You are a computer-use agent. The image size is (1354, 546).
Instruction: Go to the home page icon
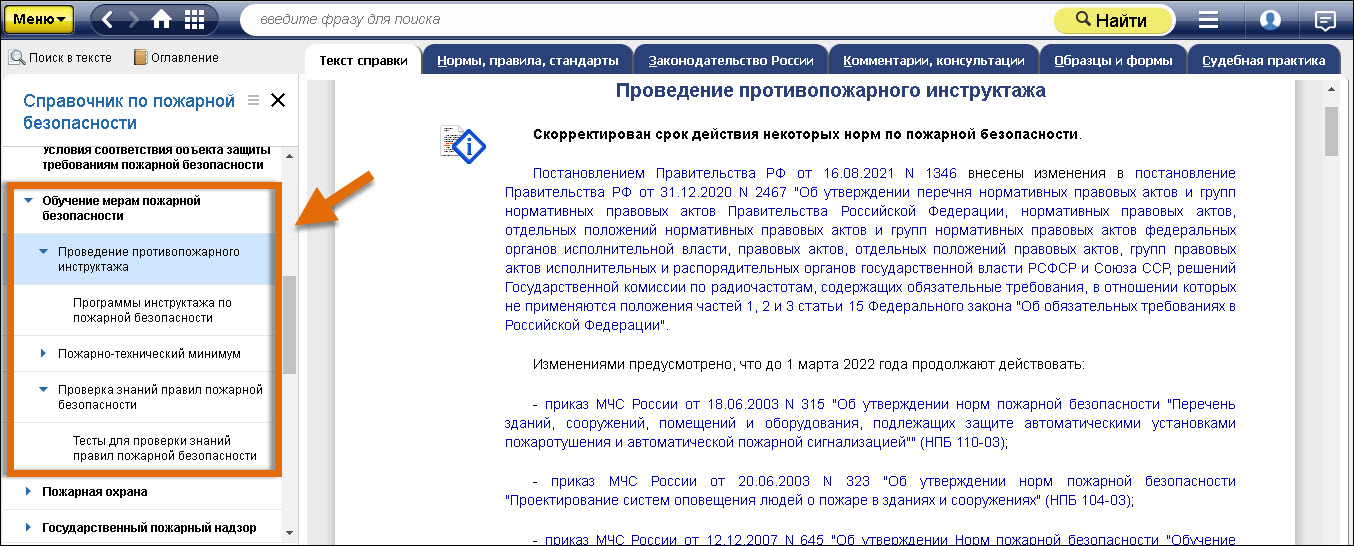(x=162, y=19)
